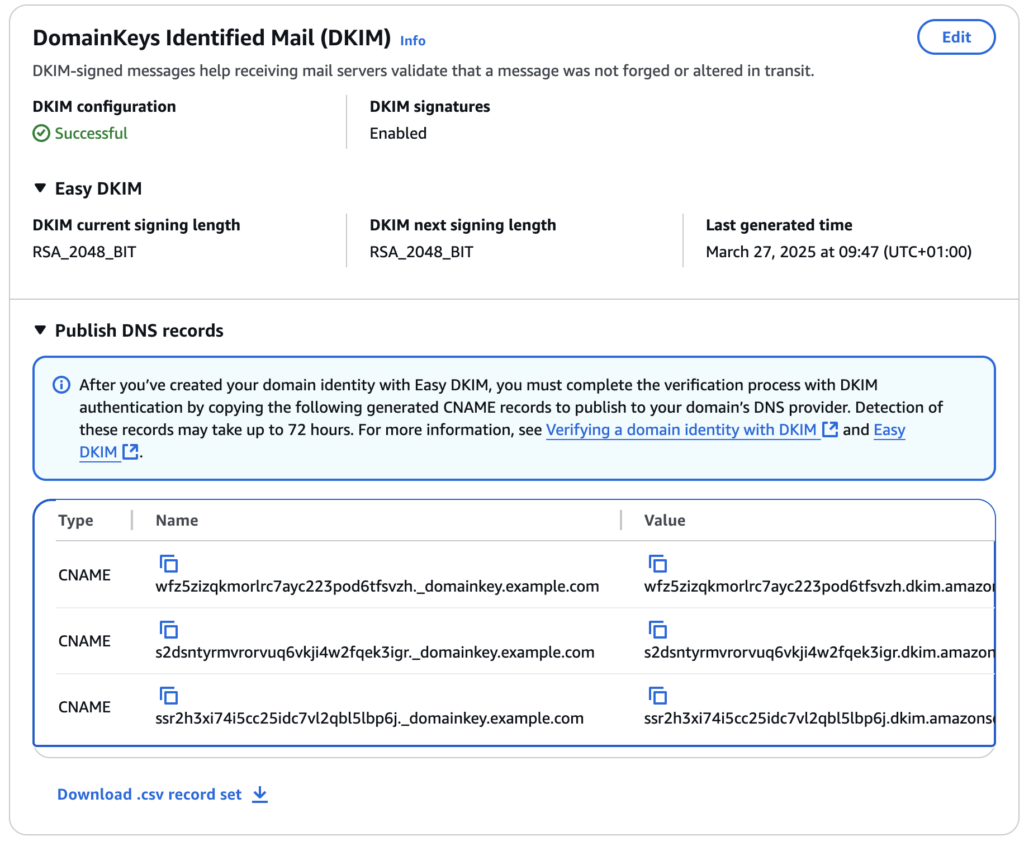The width and height of the screenshot is (1024, 841).
Task: Follow the Easy DKIM documentation link
Action: (889, 430)
